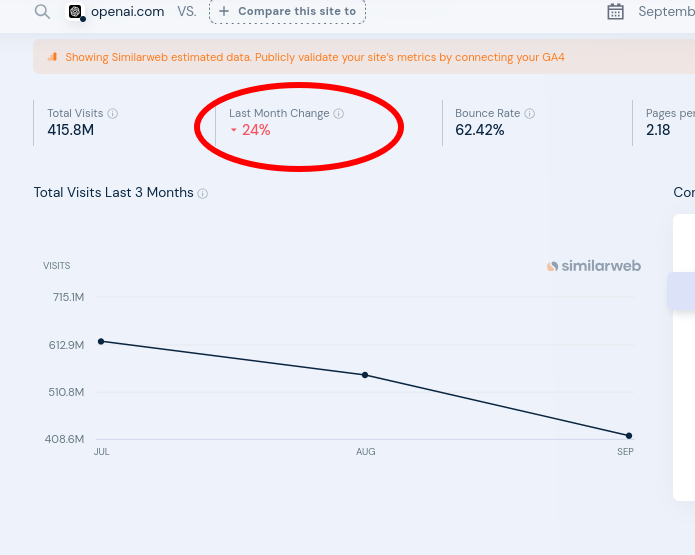
Task: Click the 62.42% Bounce Rate value
Action: point(480,130)
